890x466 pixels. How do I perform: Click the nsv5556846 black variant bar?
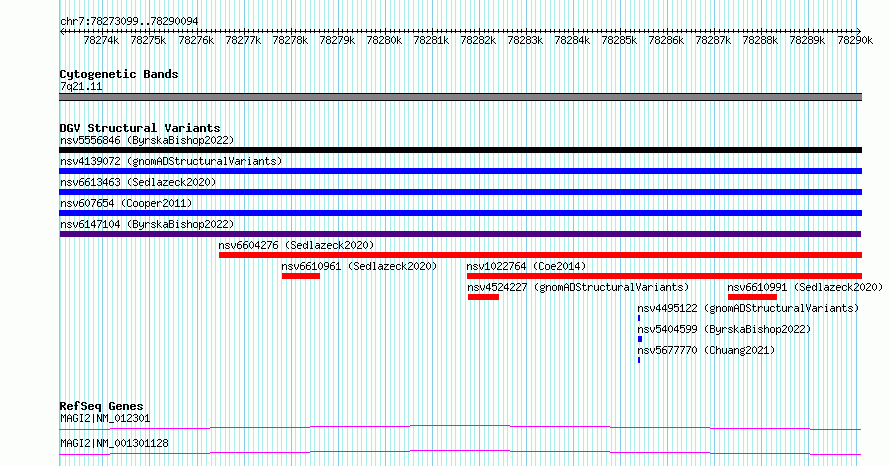click(x=460, y=150)
